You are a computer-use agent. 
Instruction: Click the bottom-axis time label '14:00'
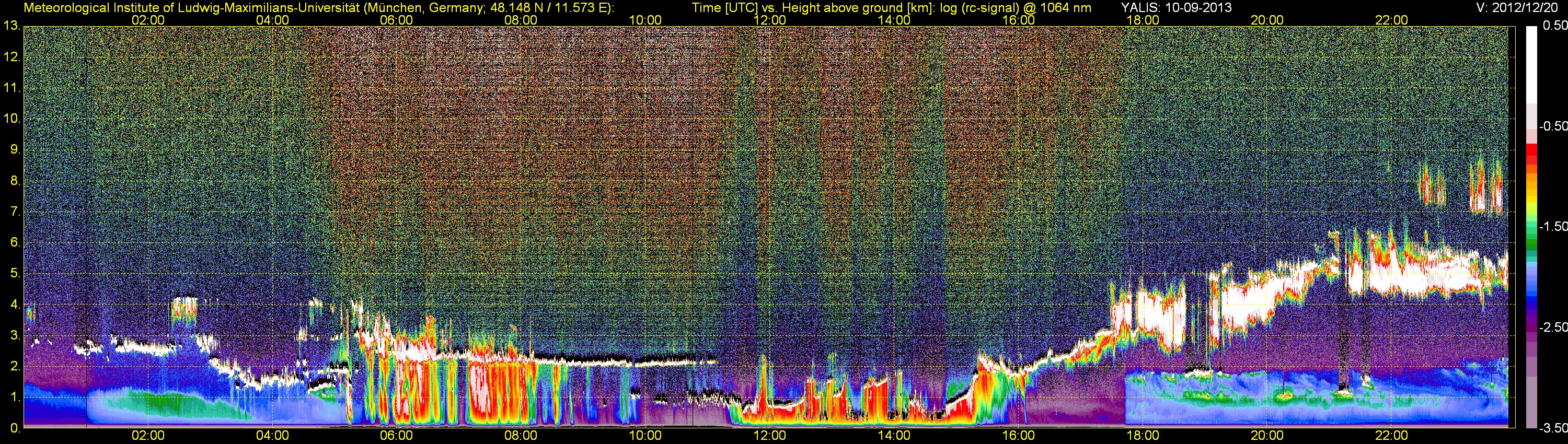[x=894, y=436]
